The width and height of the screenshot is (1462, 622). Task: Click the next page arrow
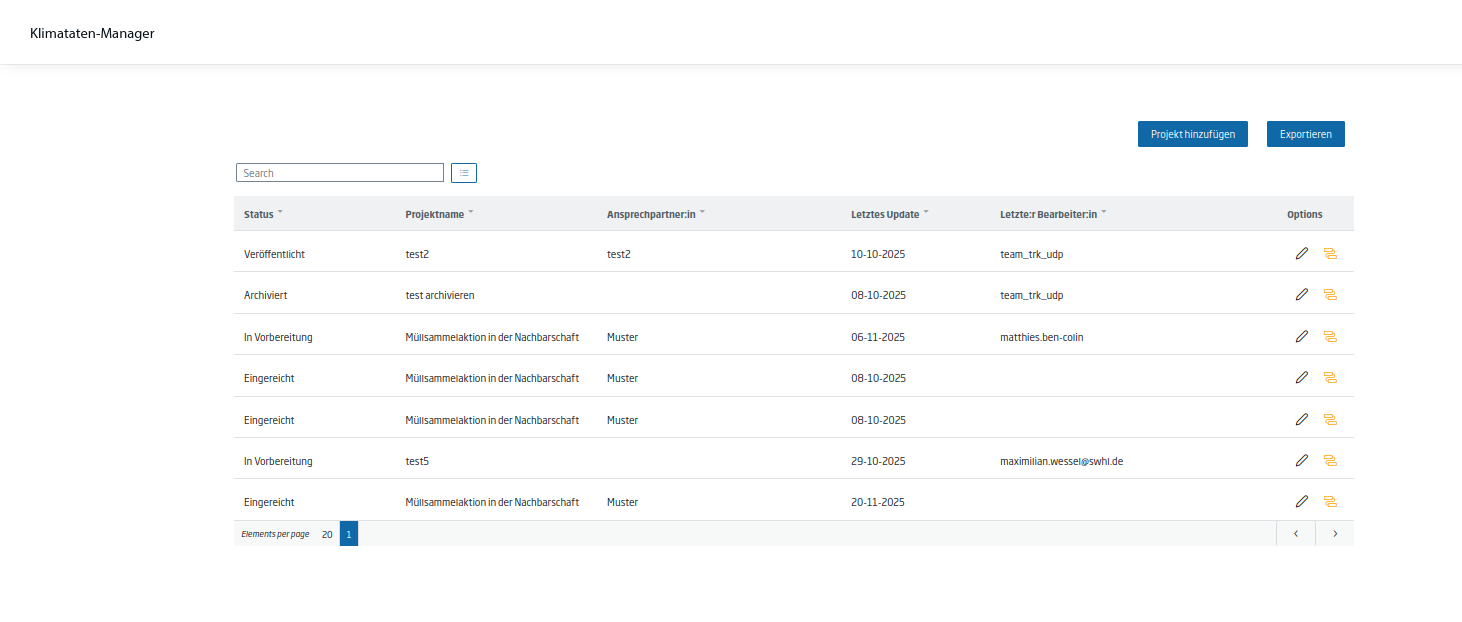pos(1334,533)
